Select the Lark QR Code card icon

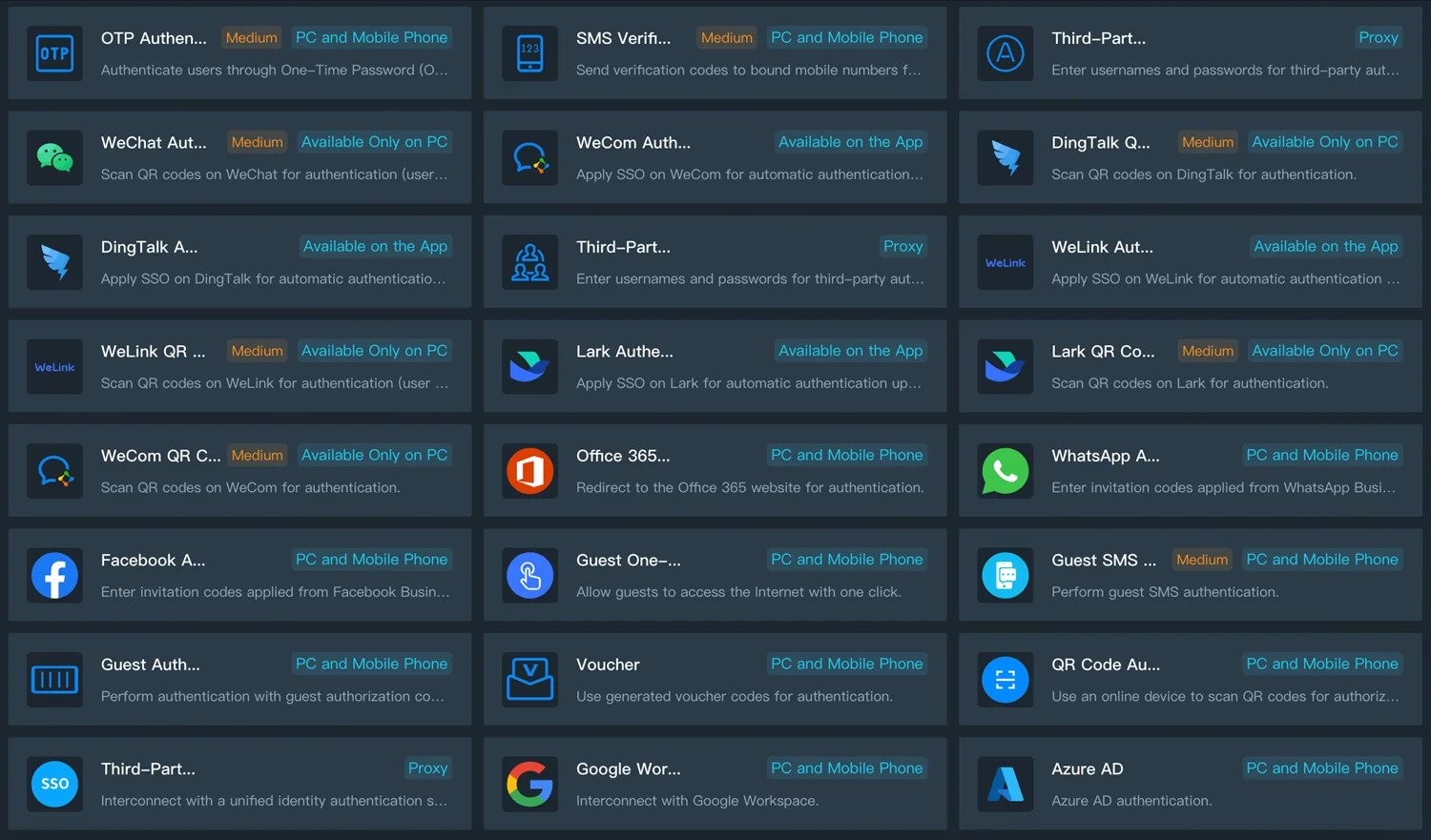(1006, 366)
